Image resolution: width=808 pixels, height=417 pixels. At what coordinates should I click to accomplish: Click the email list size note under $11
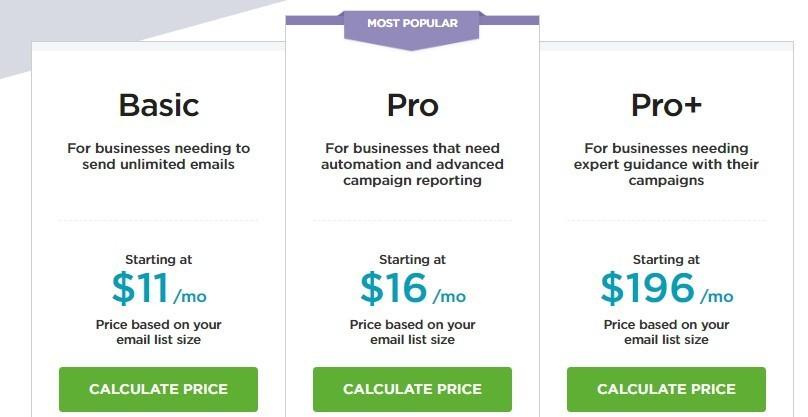[158, 332]
